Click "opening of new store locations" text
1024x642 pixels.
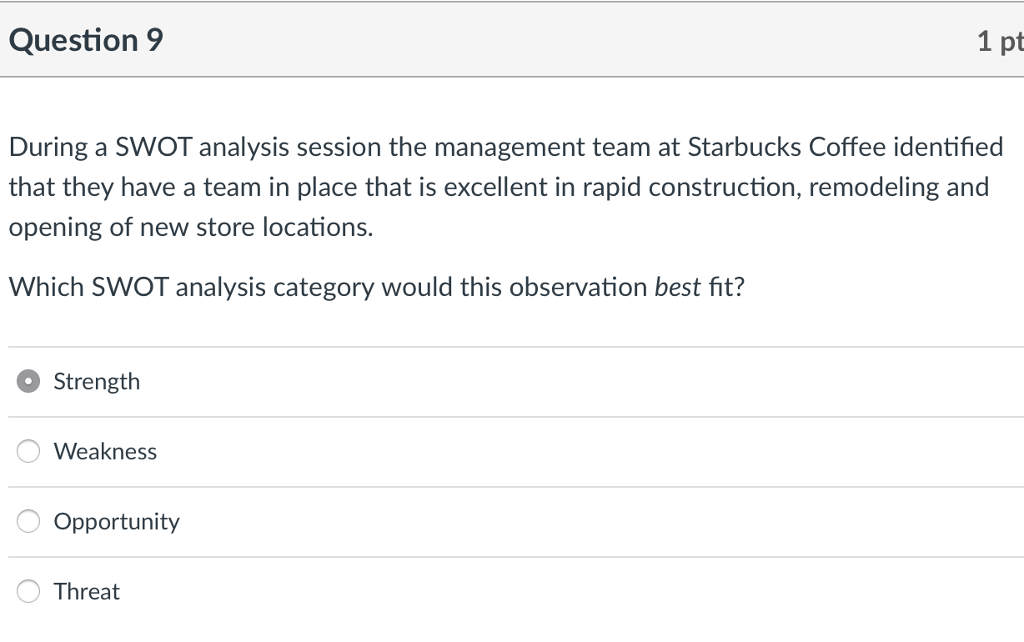(x=190, y=228)
